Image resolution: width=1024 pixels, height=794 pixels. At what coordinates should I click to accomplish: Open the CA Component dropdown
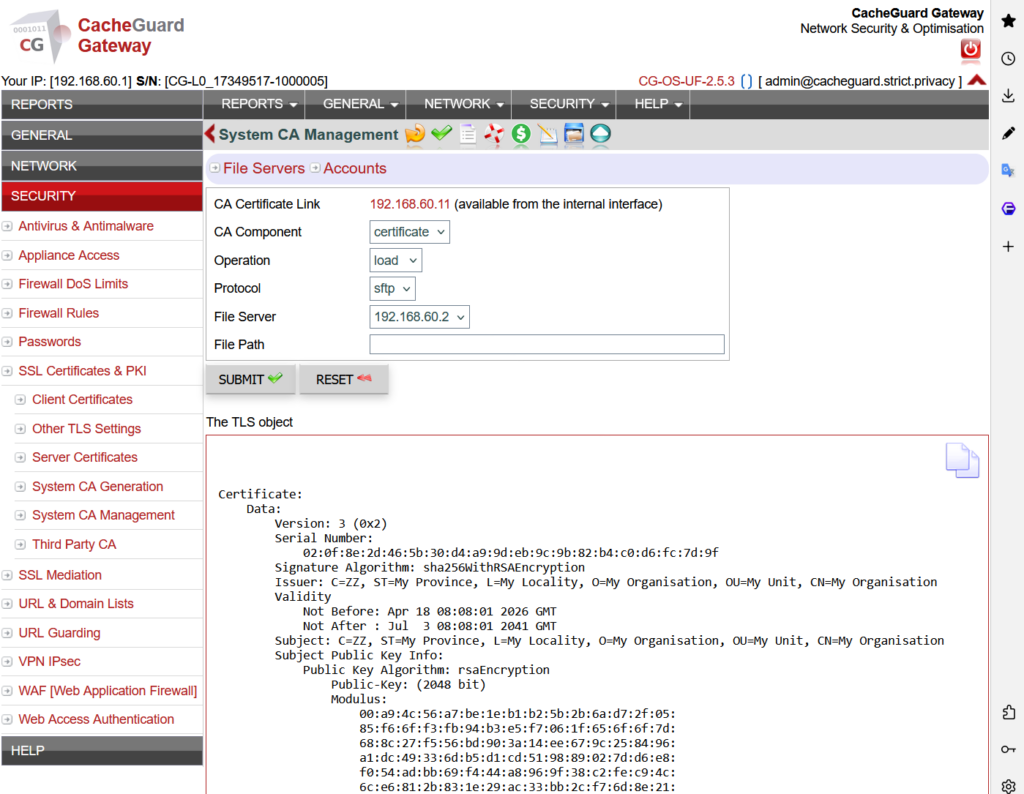[x=409, y=231]
